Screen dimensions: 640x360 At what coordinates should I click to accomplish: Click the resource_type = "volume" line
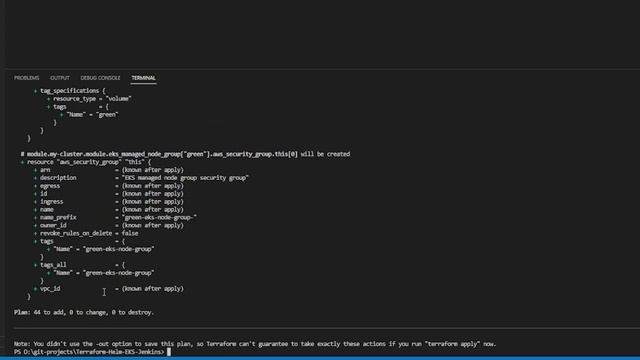coord(89,99)
